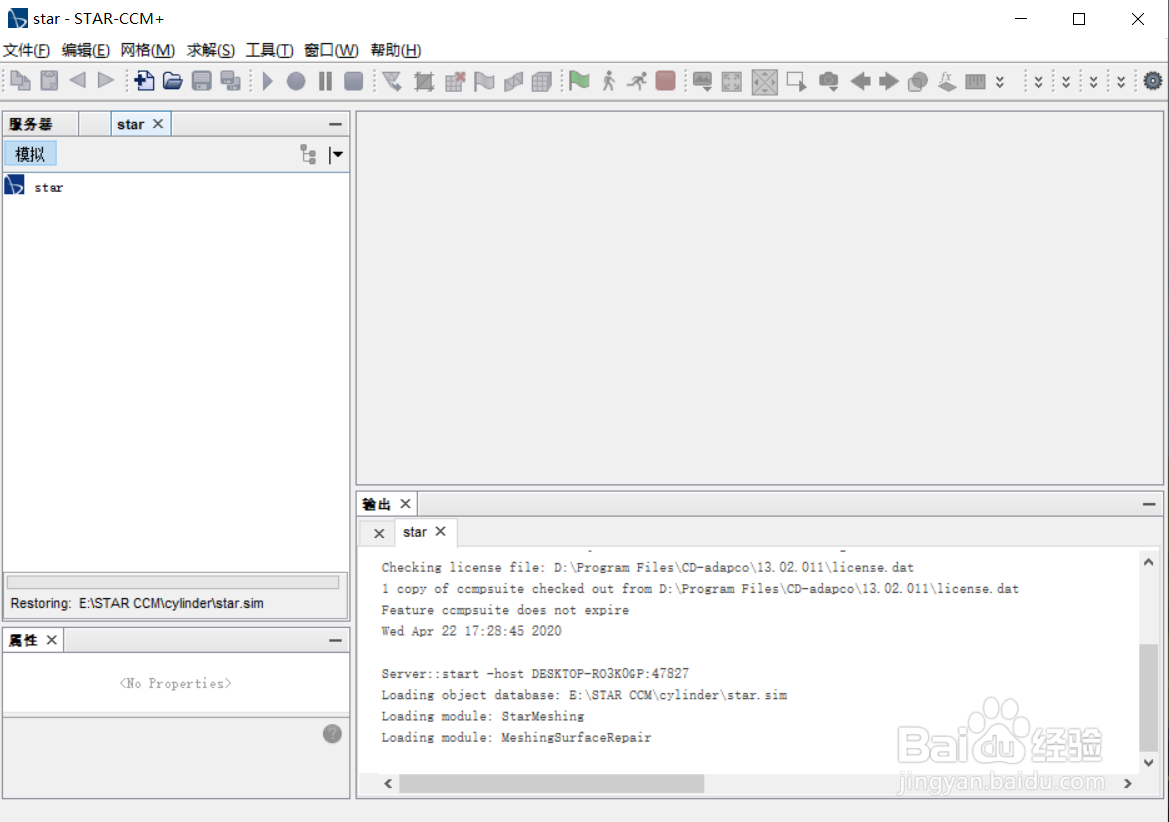The width and height of the screenshot is (1169, 822).
Task: Expand the overflow chevron just left of the gear icon
Action: [1121, 81]
